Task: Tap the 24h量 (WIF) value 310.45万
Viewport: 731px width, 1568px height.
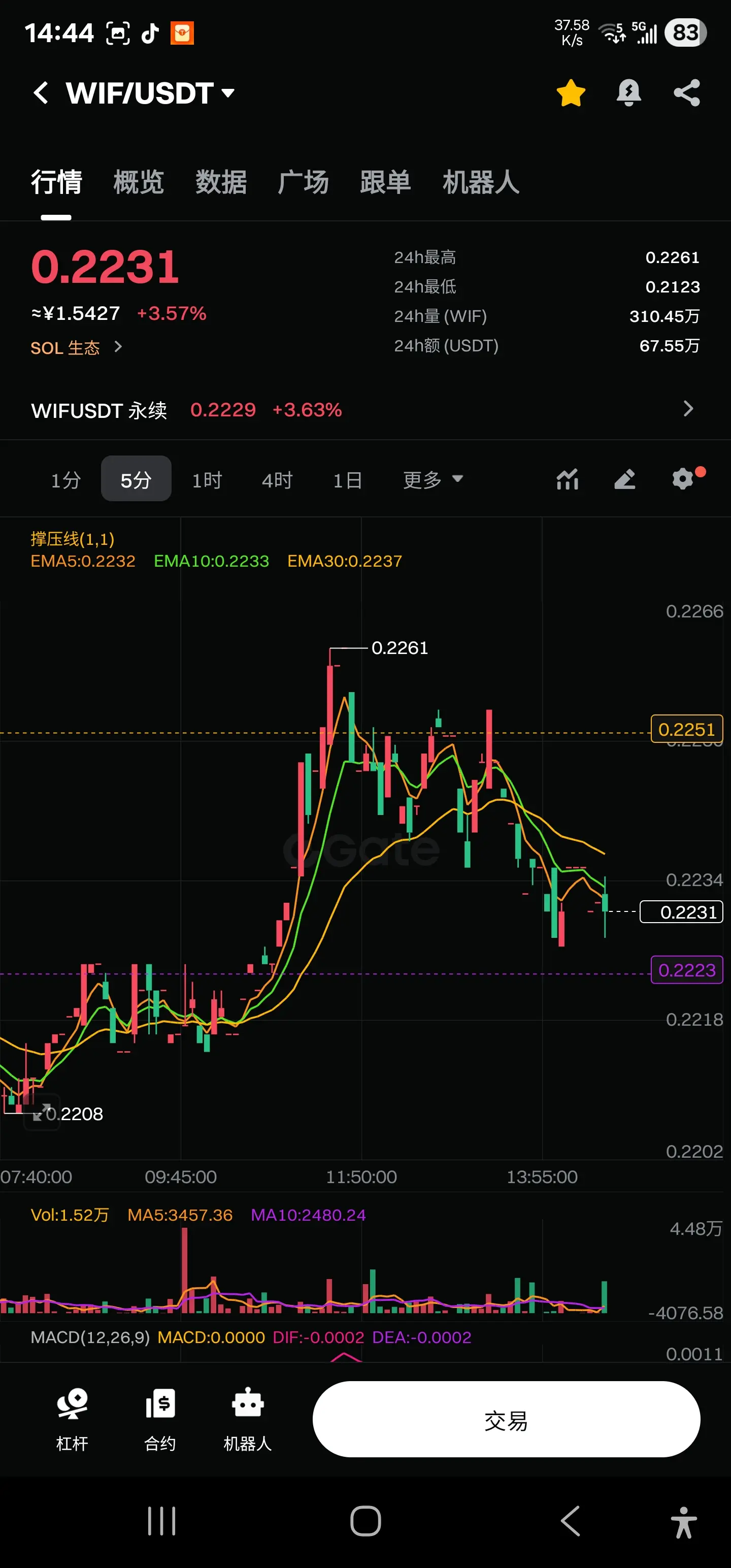Action: [x=664, y=316]
